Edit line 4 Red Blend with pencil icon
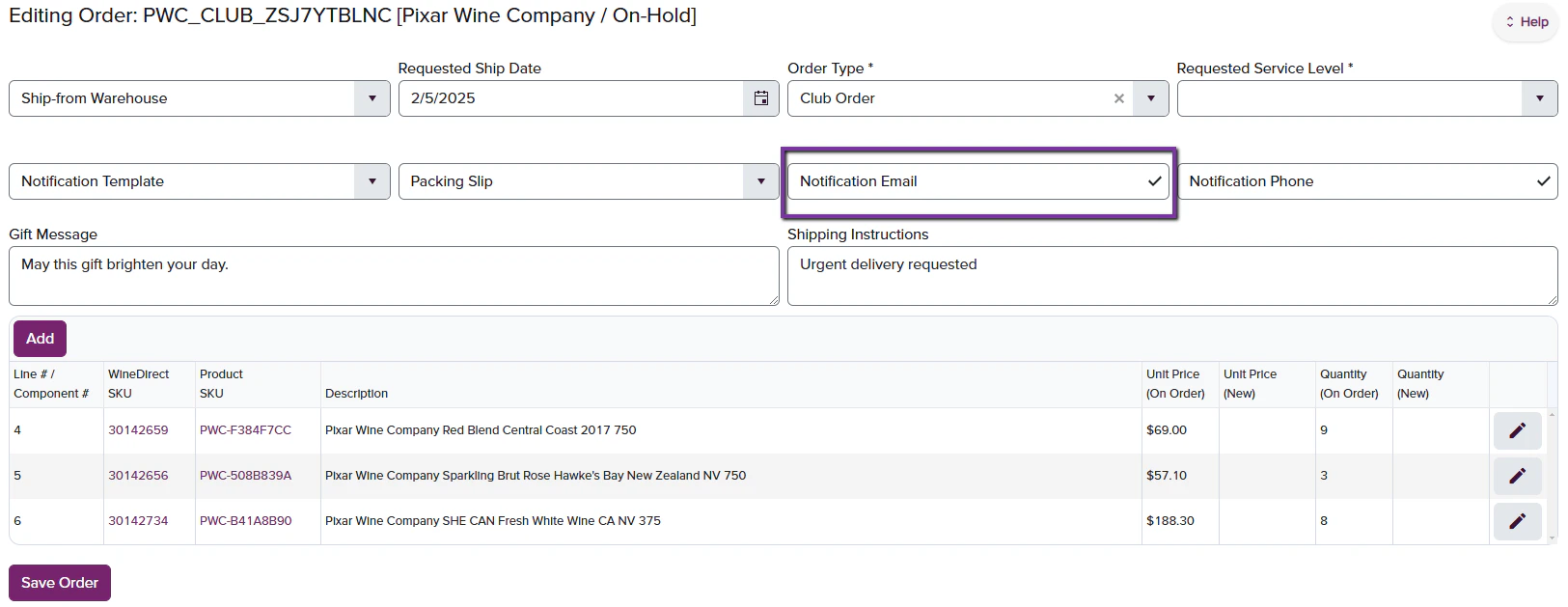Viewport: 1568px width, 607px height. coord(1518,430)
